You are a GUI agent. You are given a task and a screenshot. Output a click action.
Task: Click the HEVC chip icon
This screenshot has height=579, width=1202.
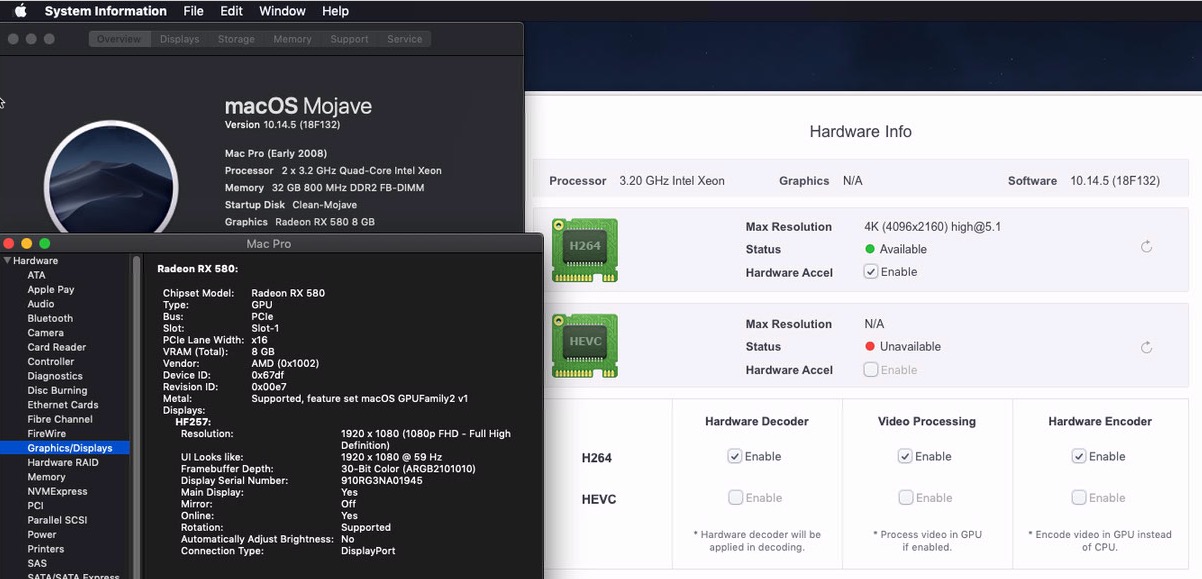tap(585, 345)
